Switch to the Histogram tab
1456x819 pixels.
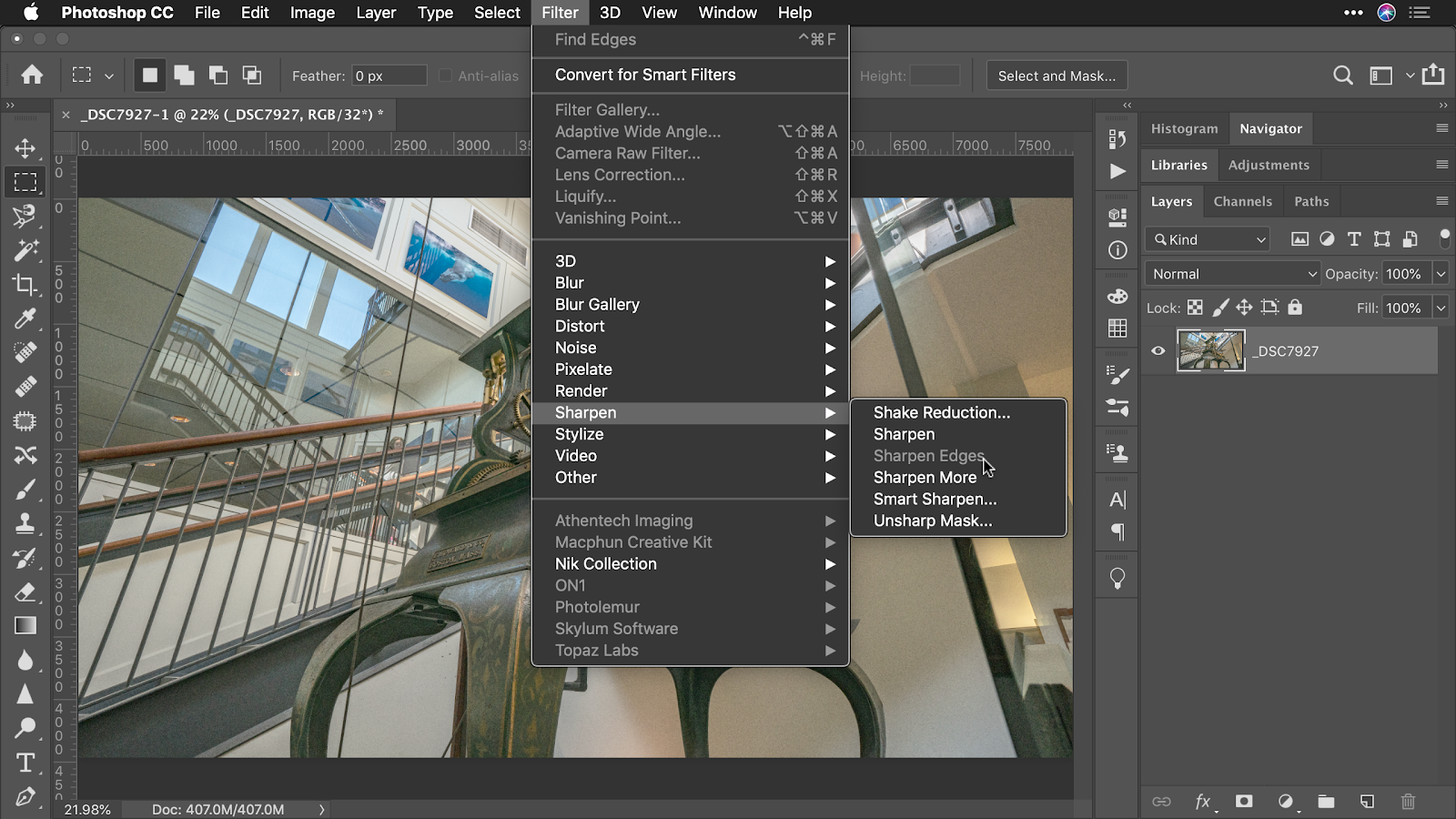[x=1184, y=128]
